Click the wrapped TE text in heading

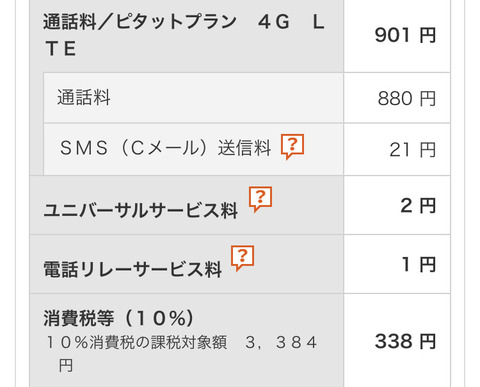(60, 49)
